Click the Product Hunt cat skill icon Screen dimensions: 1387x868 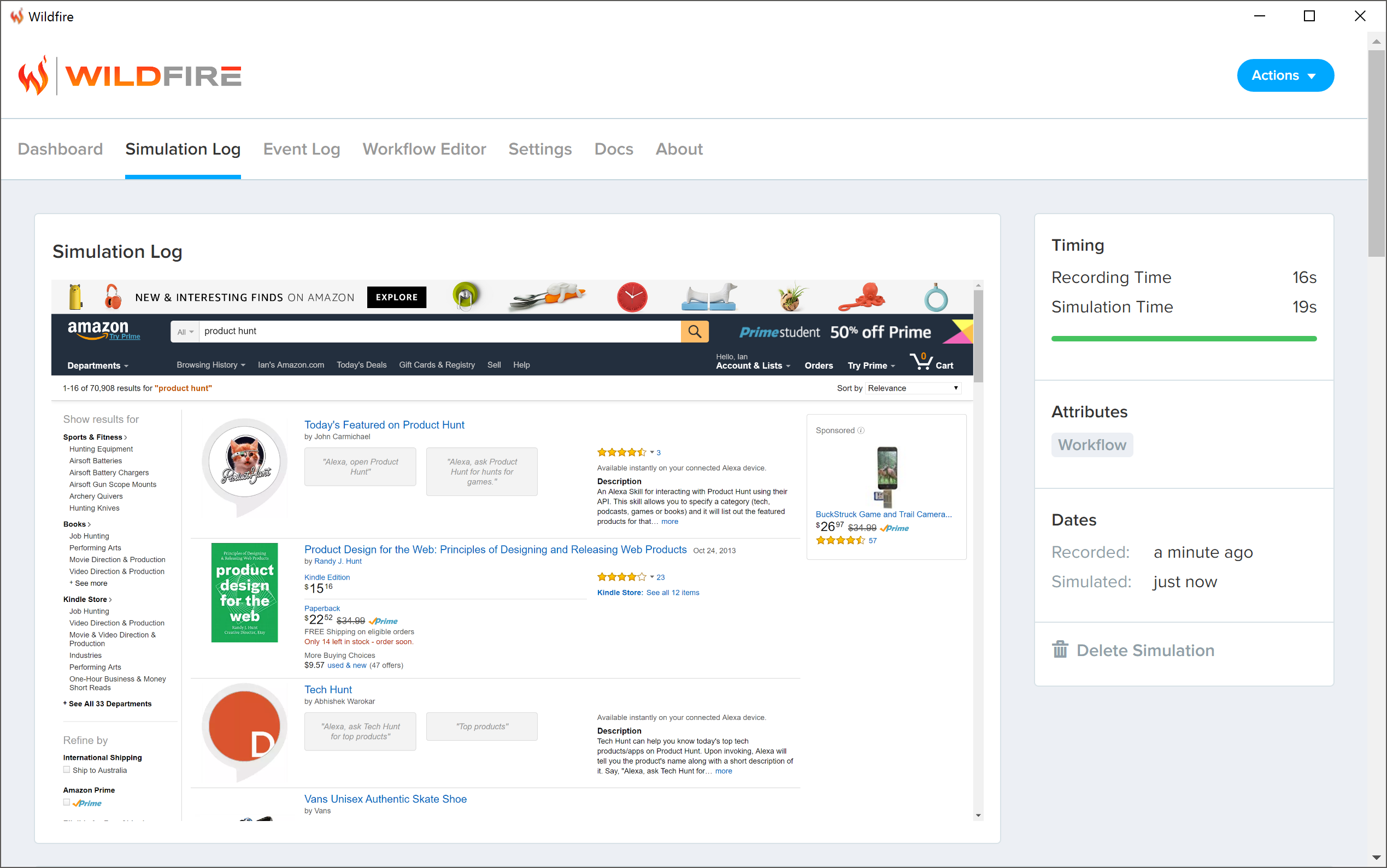245,460
